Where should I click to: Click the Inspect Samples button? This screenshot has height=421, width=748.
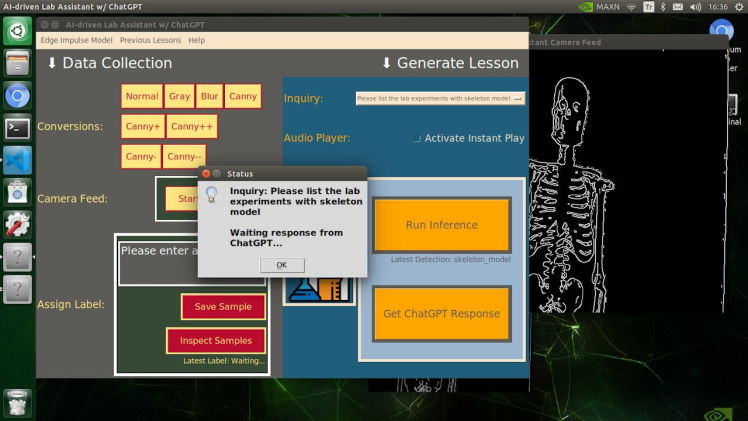coord(216,340)
